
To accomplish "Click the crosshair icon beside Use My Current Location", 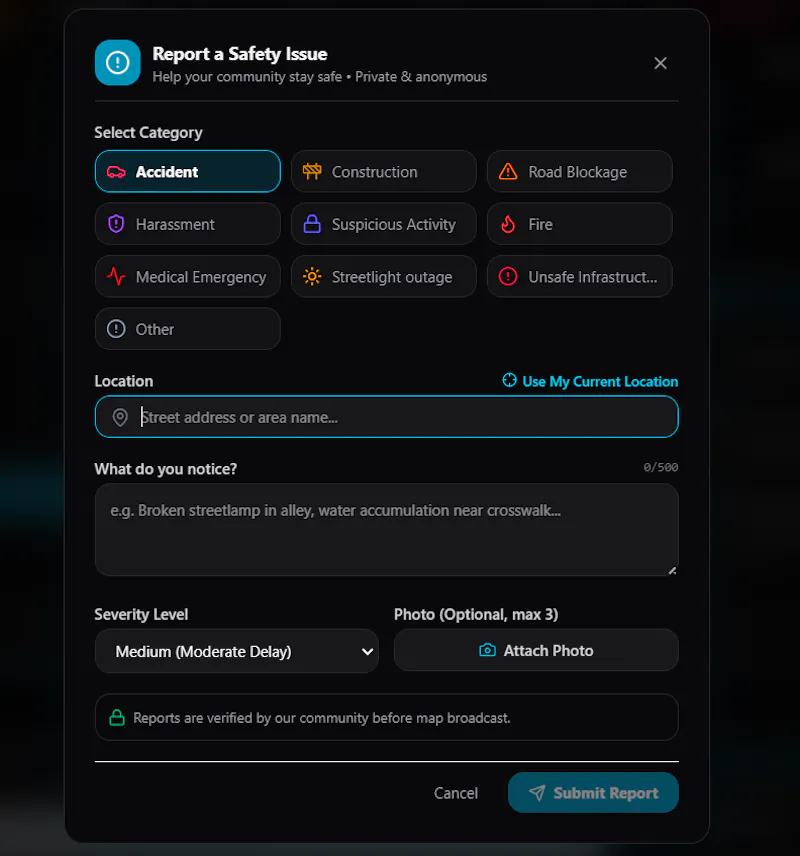I will (509, 380).
